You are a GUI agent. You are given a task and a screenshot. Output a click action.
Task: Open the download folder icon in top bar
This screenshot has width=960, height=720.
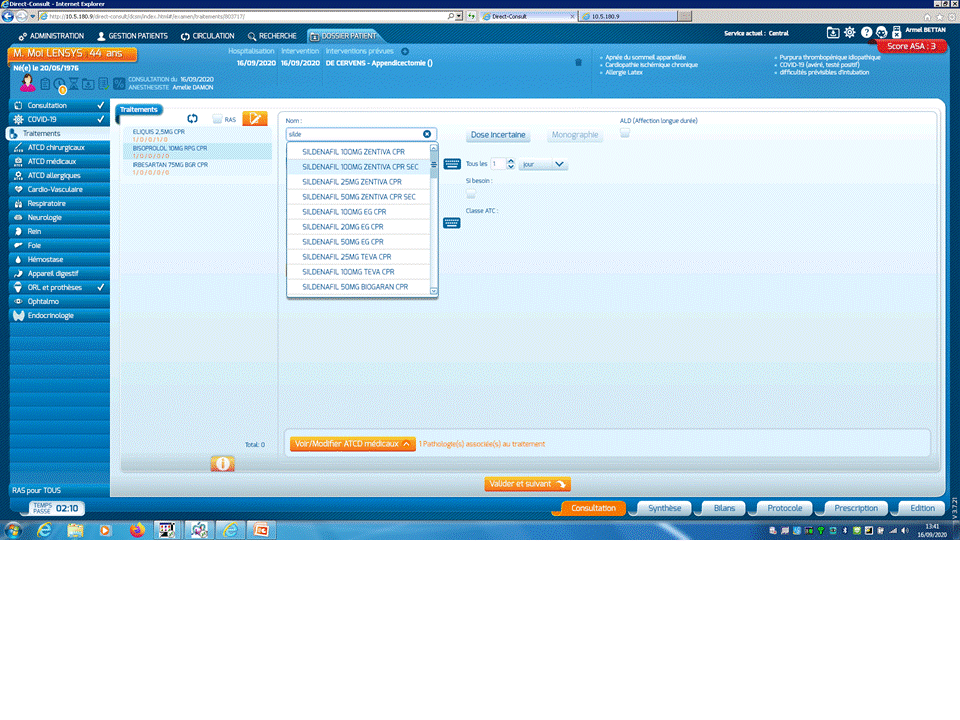coord(833,33)
